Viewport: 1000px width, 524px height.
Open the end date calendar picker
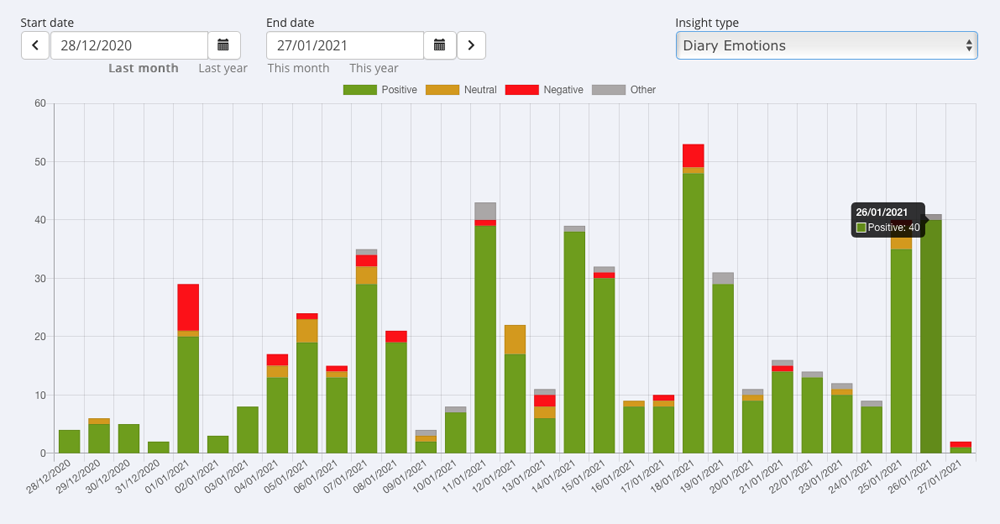(439, 45)
